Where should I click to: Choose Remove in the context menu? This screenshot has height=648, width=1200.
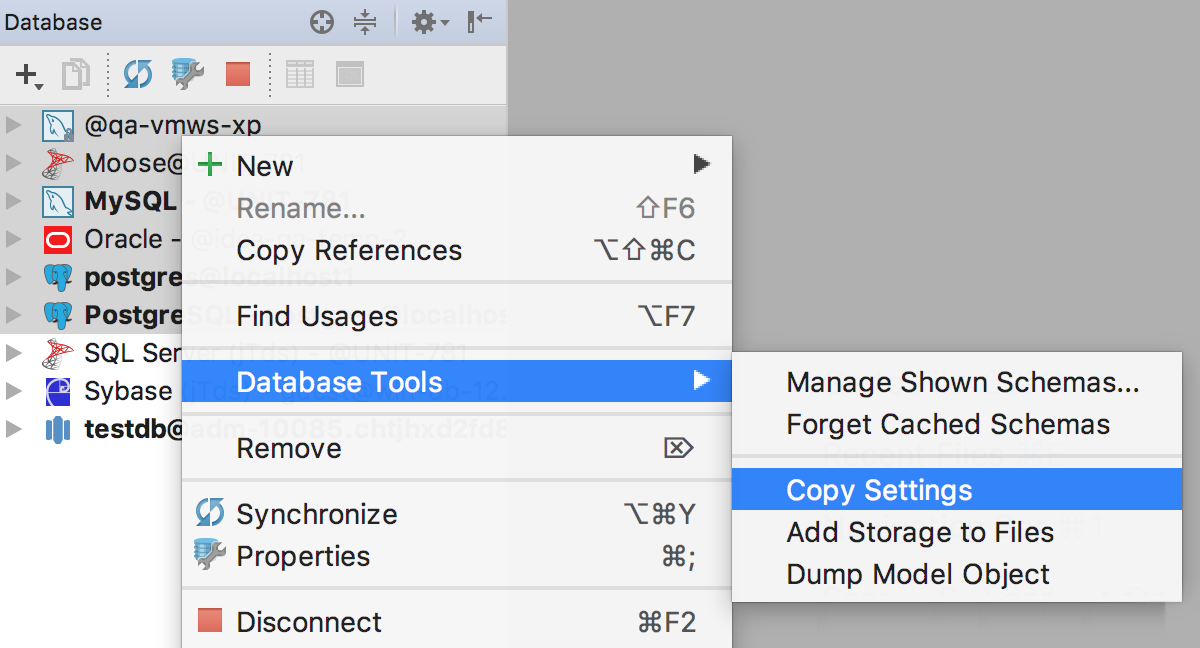point(456,448)
